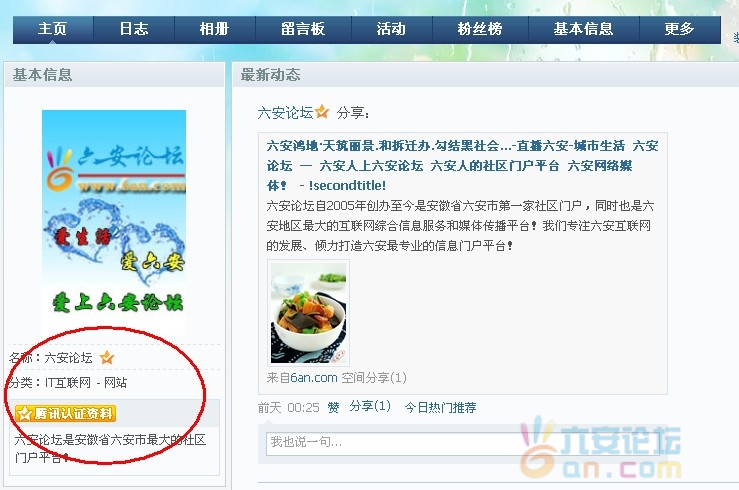The width and height of the screenshot is (739, 490).
Task: Open the 六安论坛 profile banner image
Action: (x=114, y=223)
